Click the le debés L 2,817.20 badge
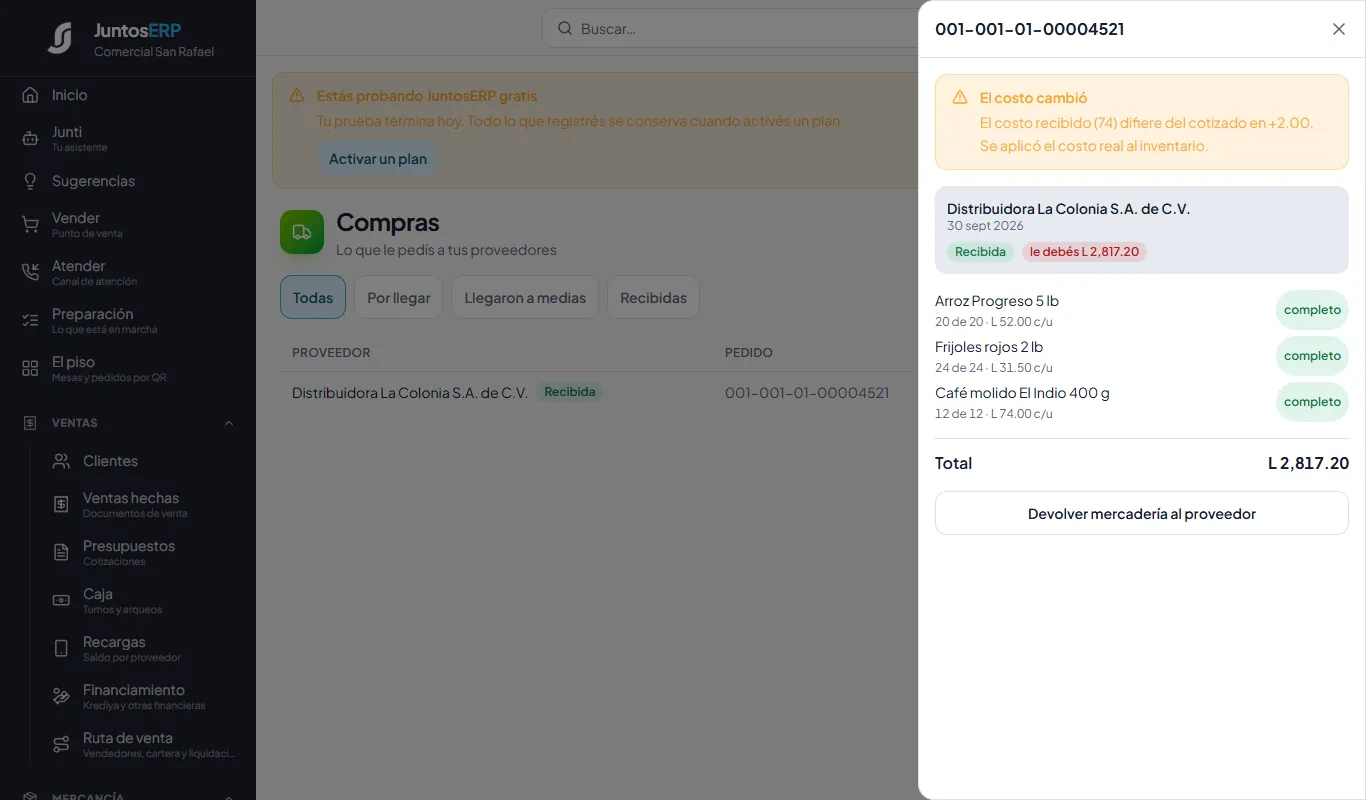The height and width of the screenshot is (800, 1366). tap(1084, 252)
